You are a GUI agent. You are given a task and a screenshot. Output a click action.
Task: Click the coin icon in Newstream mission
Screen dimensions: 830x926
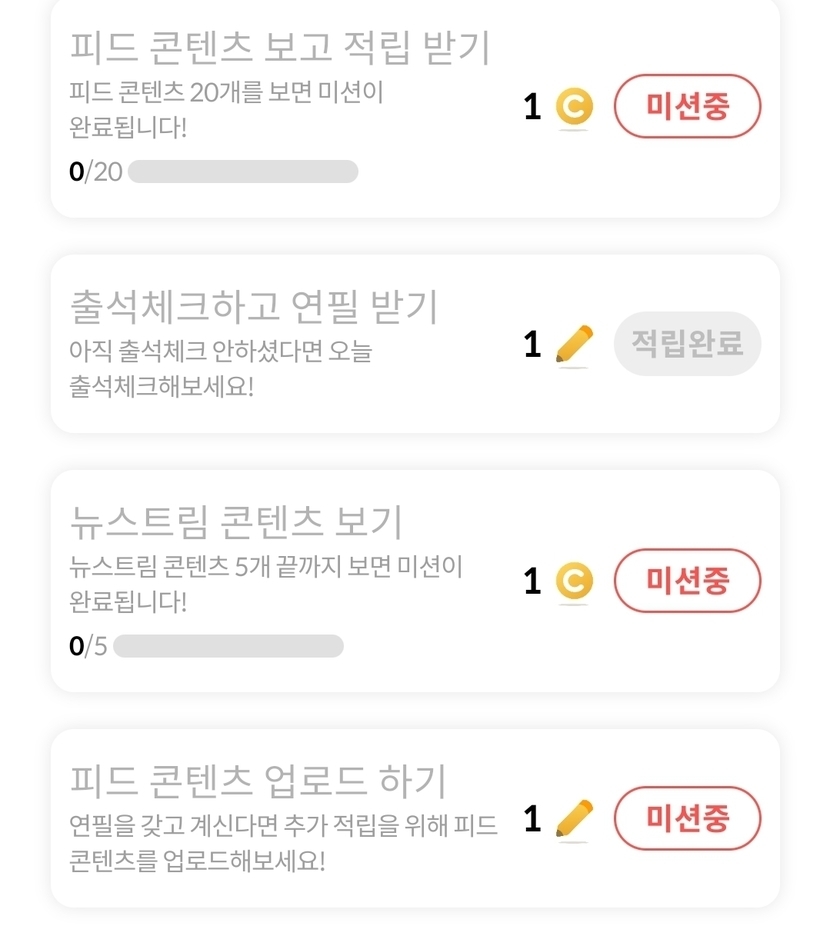(574, 581)
